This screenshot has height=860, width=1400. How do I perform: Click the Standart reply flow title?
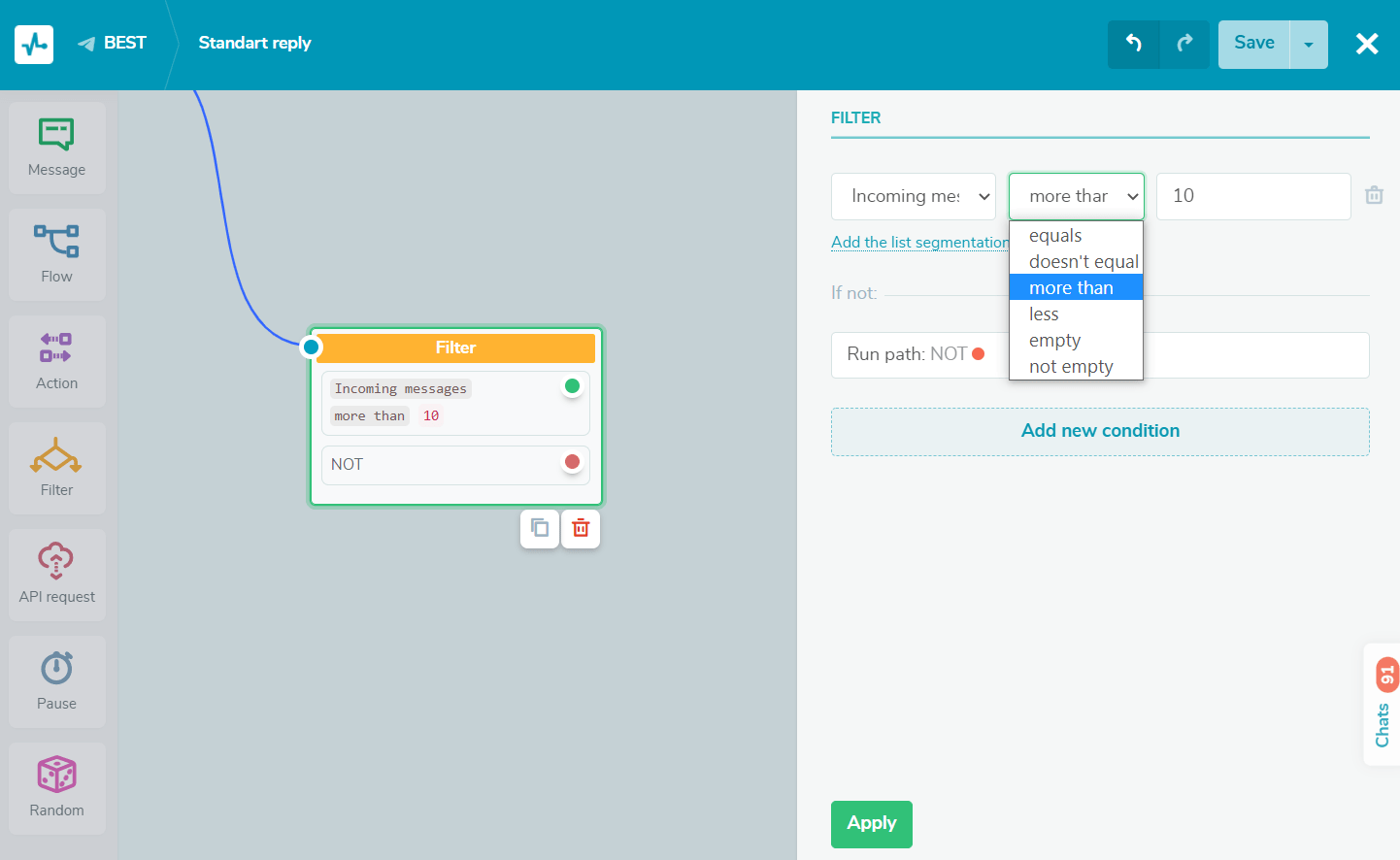[254, 43]
